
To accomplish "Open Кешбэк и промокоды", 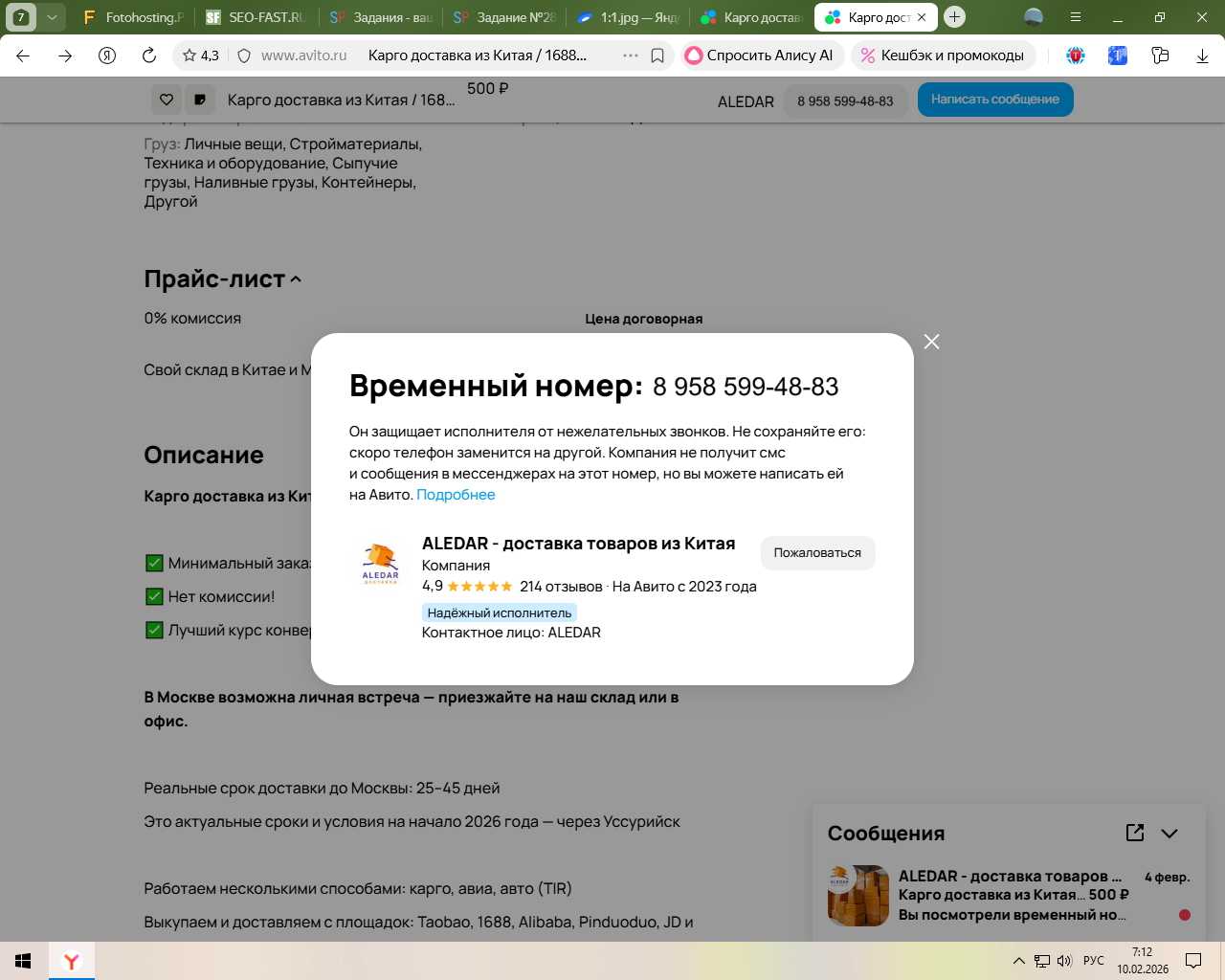I will tap(944, 56).
